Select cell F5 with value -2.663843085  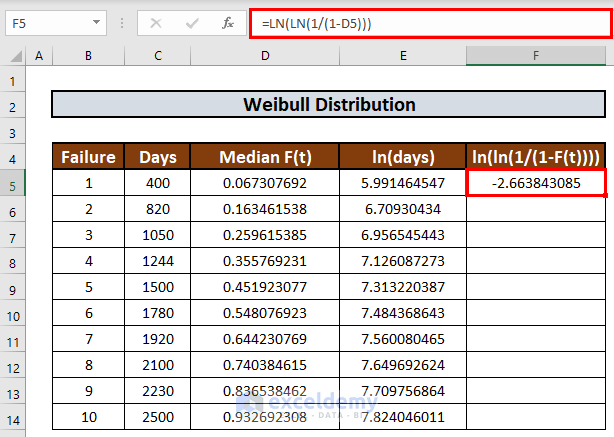pos(536,184)
